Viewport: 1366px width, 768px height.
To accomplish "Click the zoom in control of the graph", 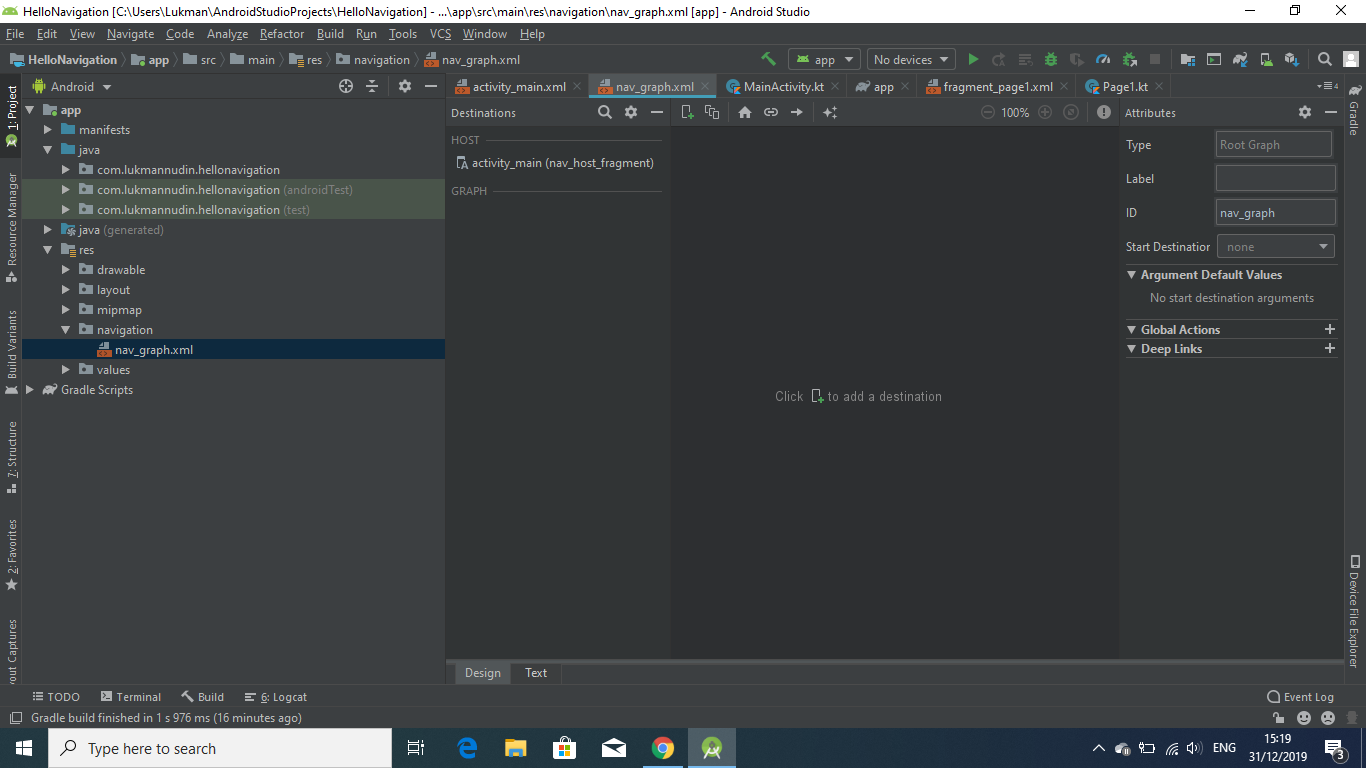I will [x=1046, y=112].
